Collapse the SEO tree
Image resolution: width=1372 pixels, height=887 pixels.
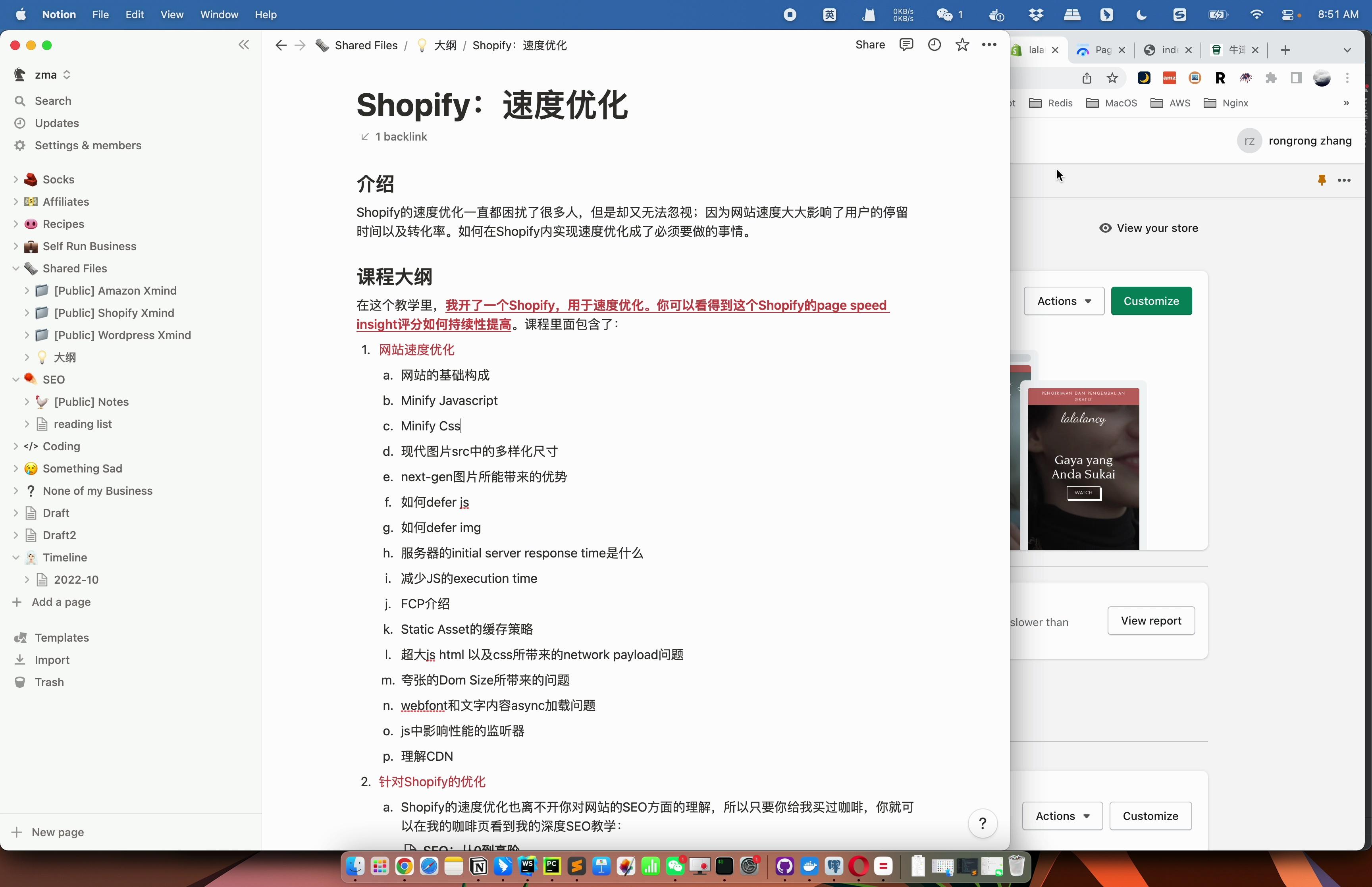(15, 380)
